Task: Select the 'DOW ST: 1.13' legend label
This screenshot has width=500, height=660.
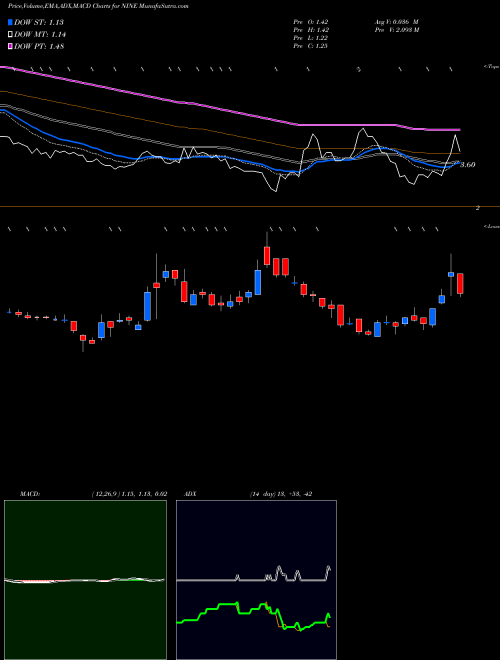Action: 39,22
